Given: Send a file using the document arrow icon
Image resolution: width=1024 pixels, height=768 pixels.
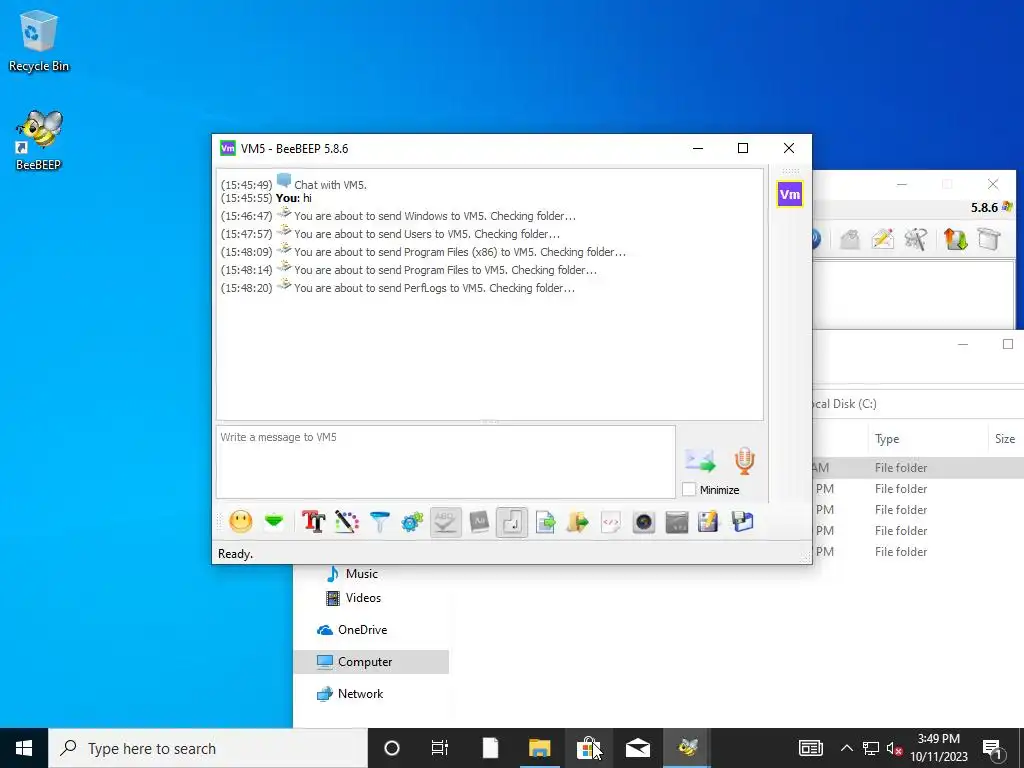Looking at the screenshot, I should (x=545, y=522).
